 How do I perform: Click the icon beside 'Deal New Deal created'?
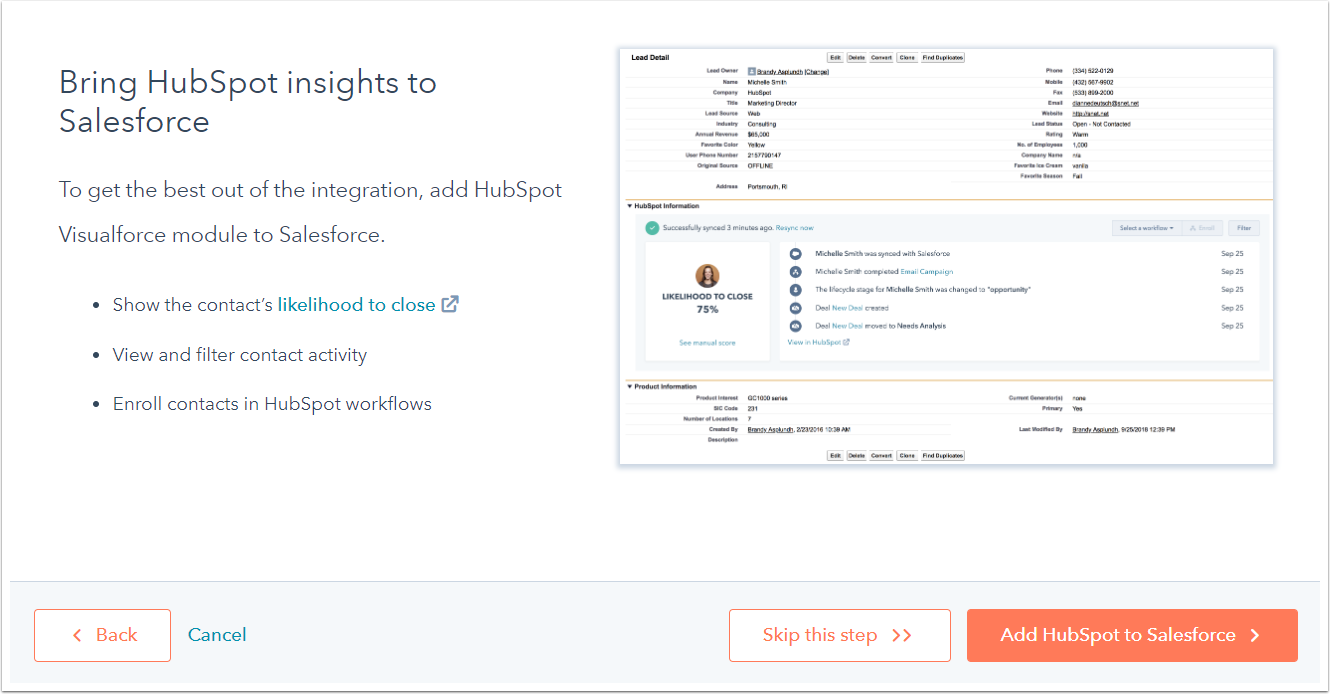click(x=796, y=308)
